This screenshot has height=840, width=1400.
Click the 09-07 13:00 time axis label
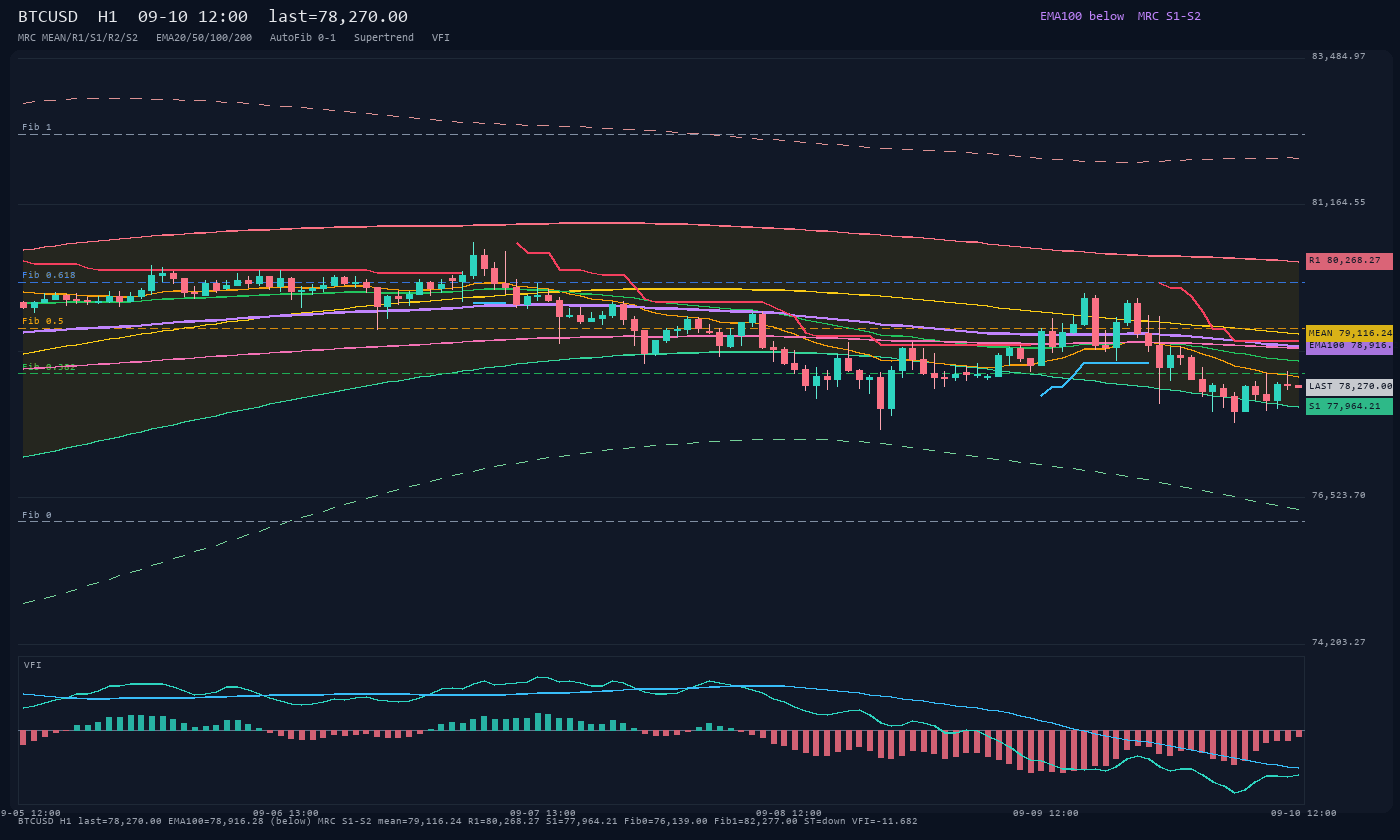click(543, 813)
